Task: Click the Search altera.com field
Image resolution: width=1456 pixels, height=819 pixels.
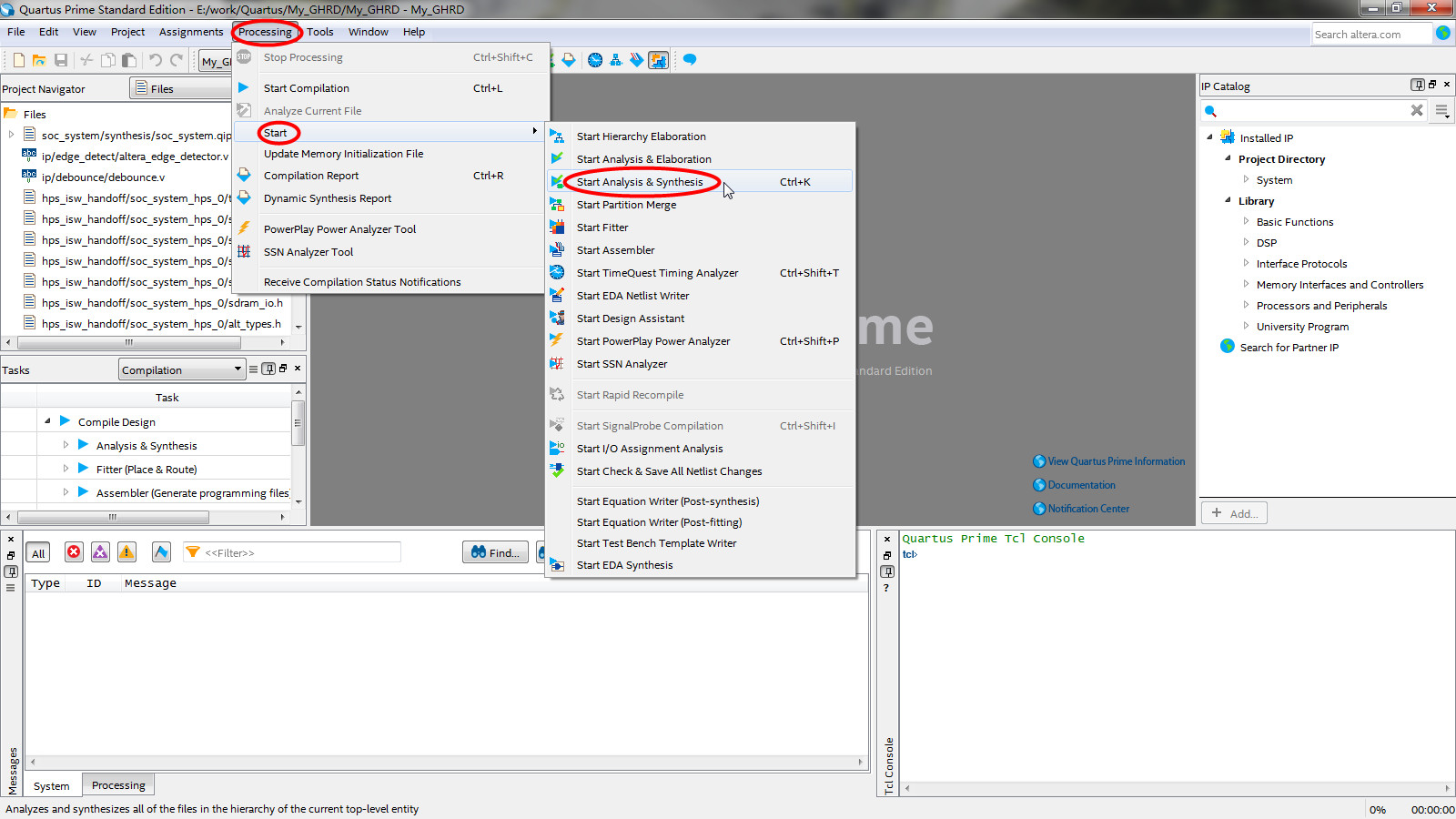Action: [x=1371, y=34]
